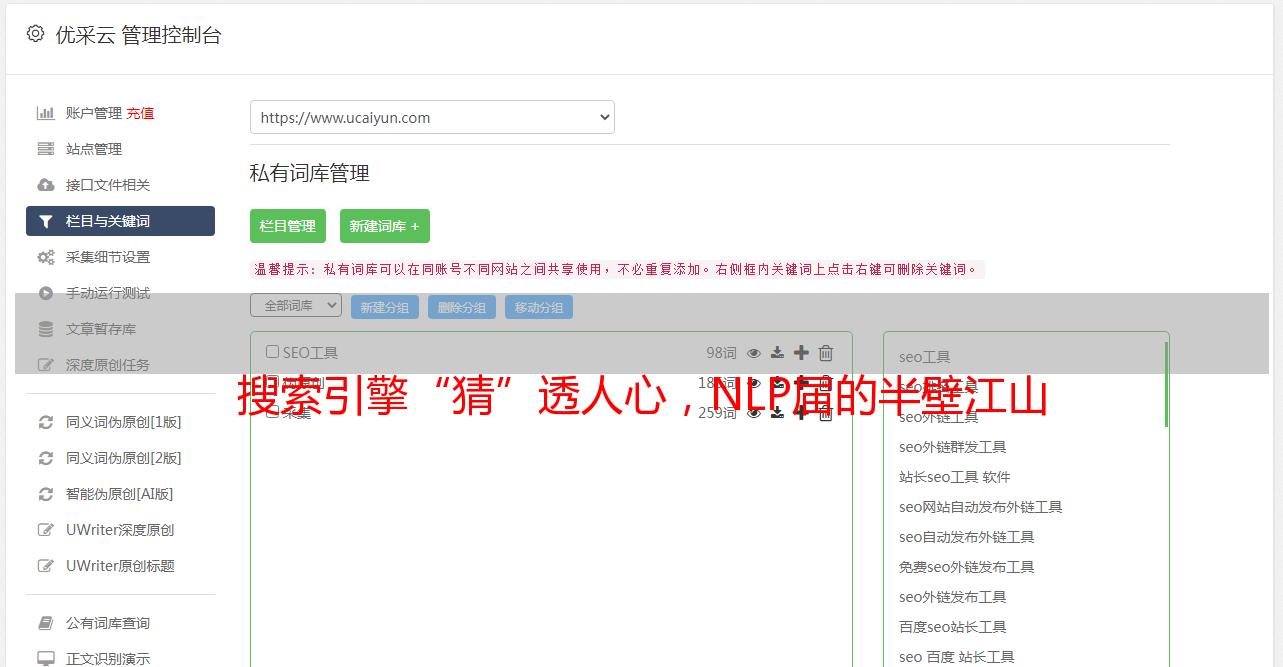1283x667 pixels.
Task: Open 文章暂存库 menu item
Action: coord(101,329)
